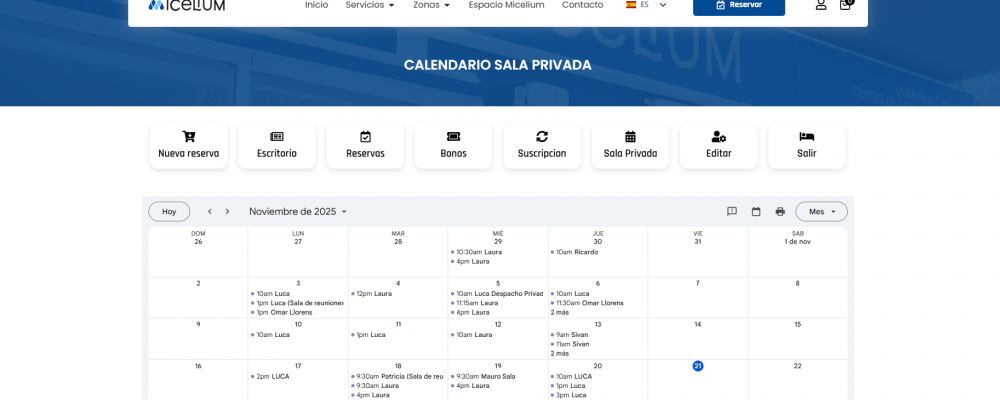Print the calendar with printer icon

(780, 212)
